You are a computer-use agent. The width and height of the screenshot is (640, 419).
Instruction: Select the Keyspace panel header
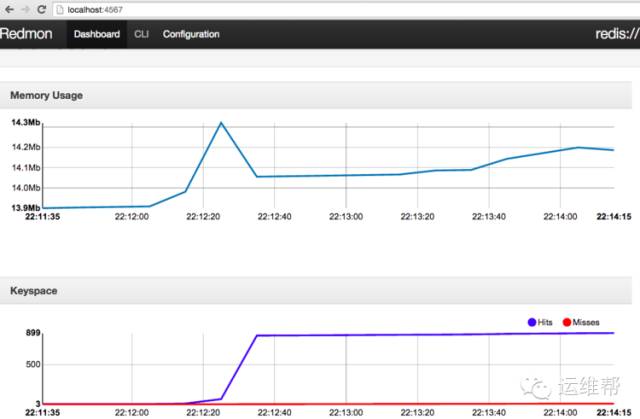pos(316,290)
